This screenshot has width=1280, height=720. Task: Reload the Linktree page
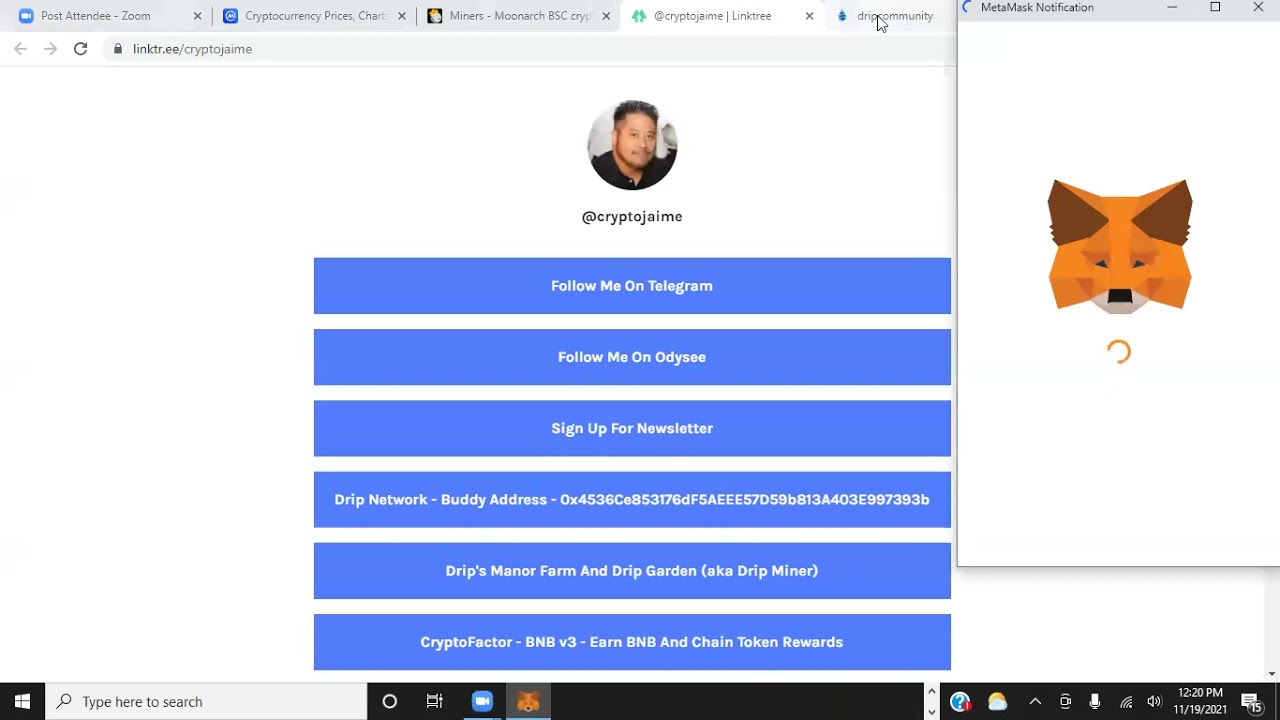coord(80,49)
